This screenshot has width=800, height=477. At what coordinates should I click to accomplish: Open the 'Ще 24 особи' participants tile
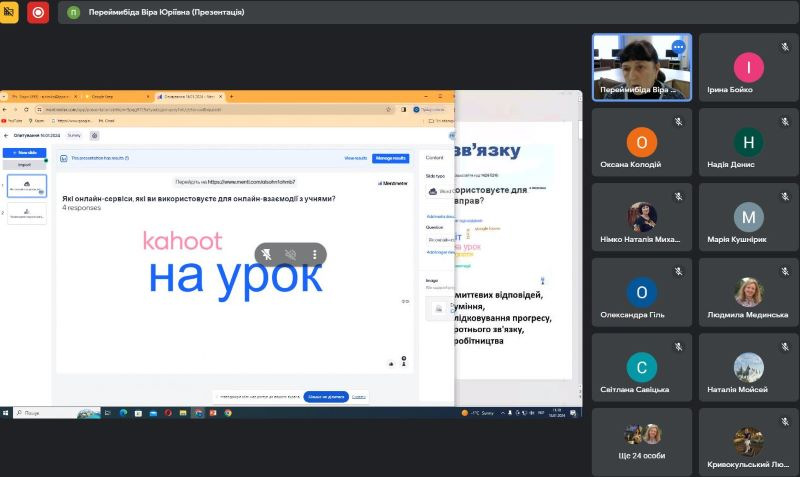(642, 442)
